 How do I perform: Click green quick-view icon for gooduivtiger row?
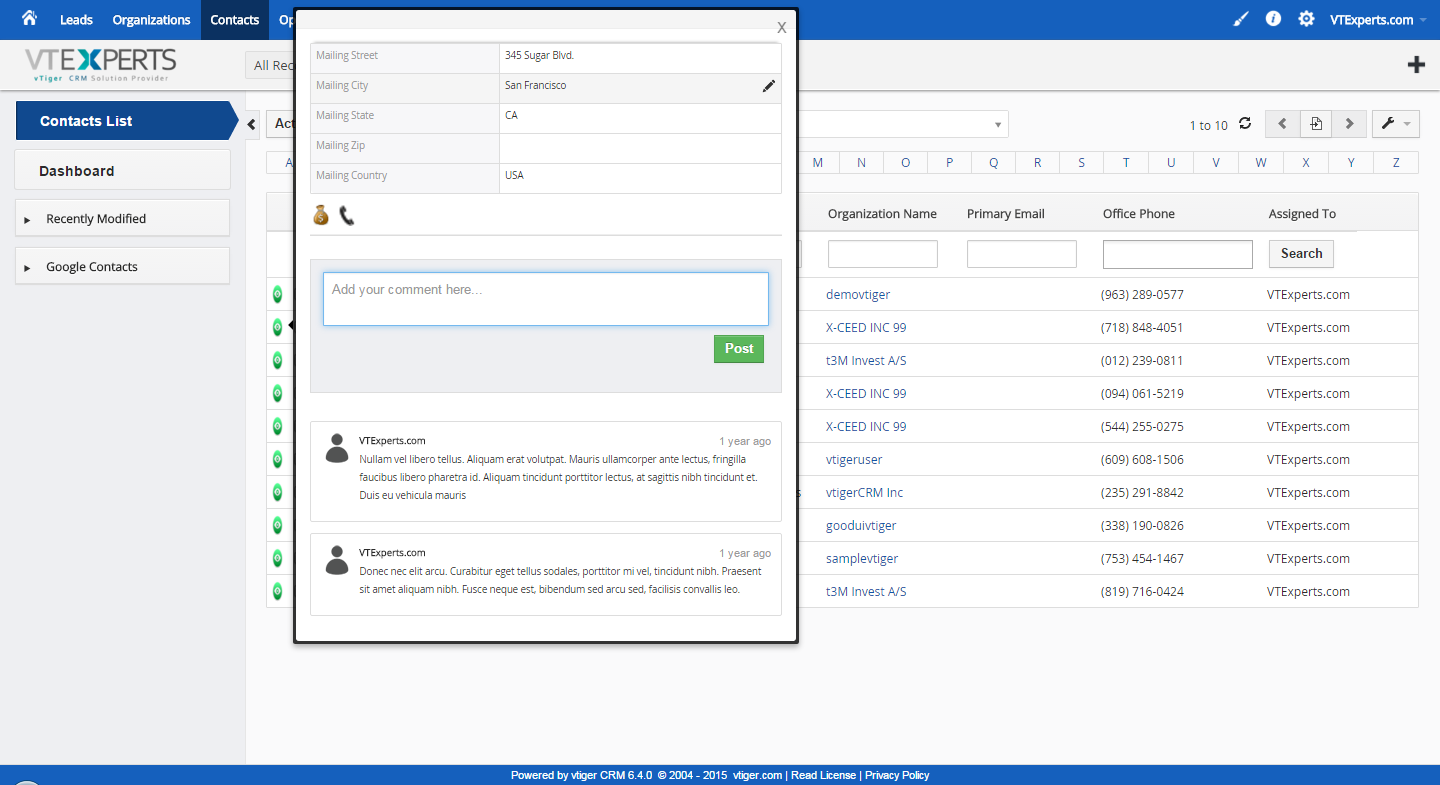point(277,525)
